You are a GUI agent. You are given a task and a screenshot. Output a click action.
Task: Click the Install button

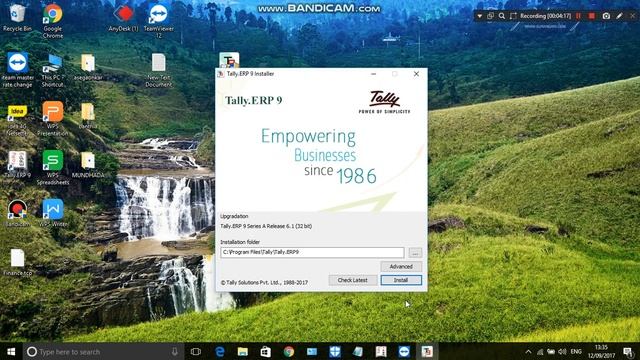click(x=401, y=280)
